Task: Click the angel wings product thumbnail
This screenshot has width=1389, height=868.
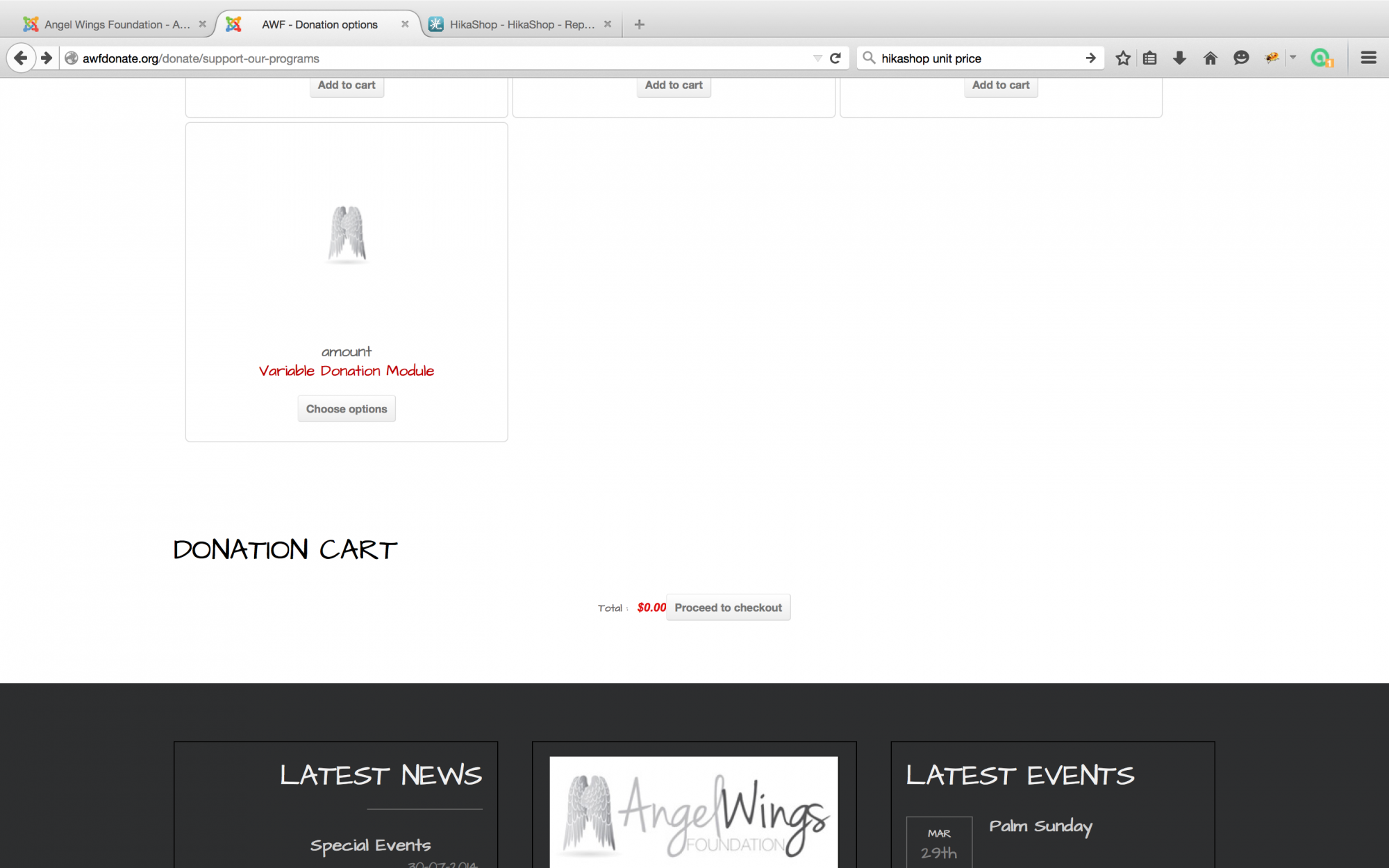Action: (347, 233)
